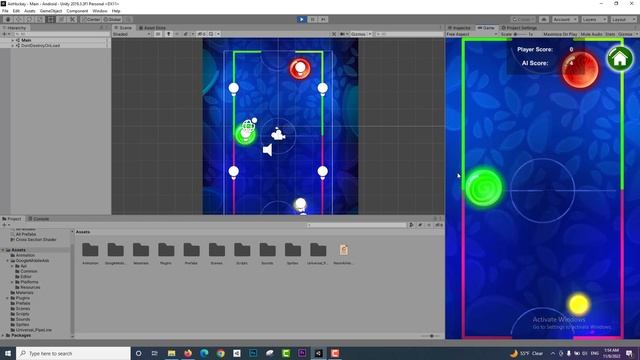Select the audio source speaker gizmo

click(x=267, y=150)
